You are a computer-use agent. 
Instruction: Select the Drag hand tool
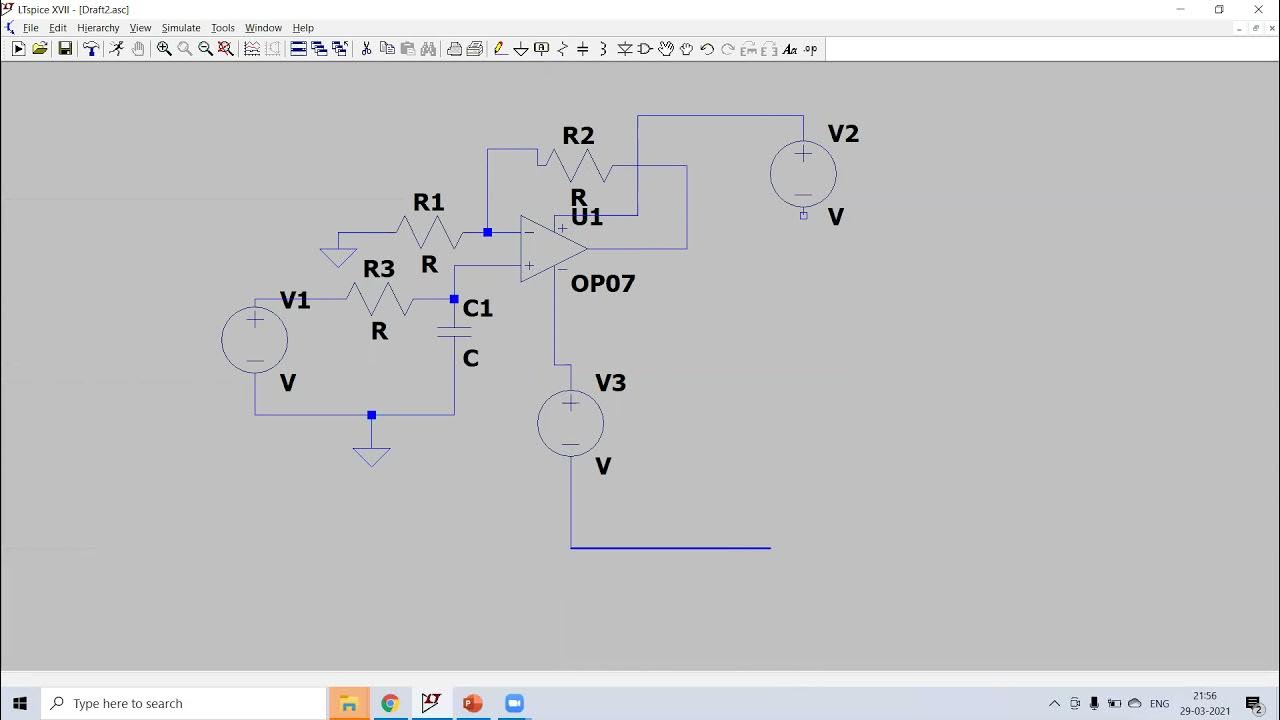(687, 49)
